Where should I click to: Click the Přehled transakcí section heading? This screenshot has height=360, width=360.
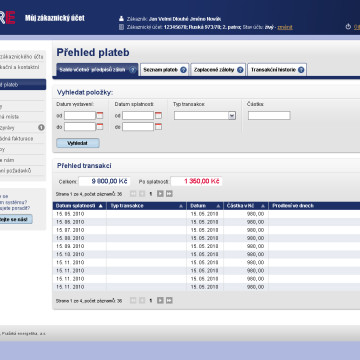[x=84, y=166]
